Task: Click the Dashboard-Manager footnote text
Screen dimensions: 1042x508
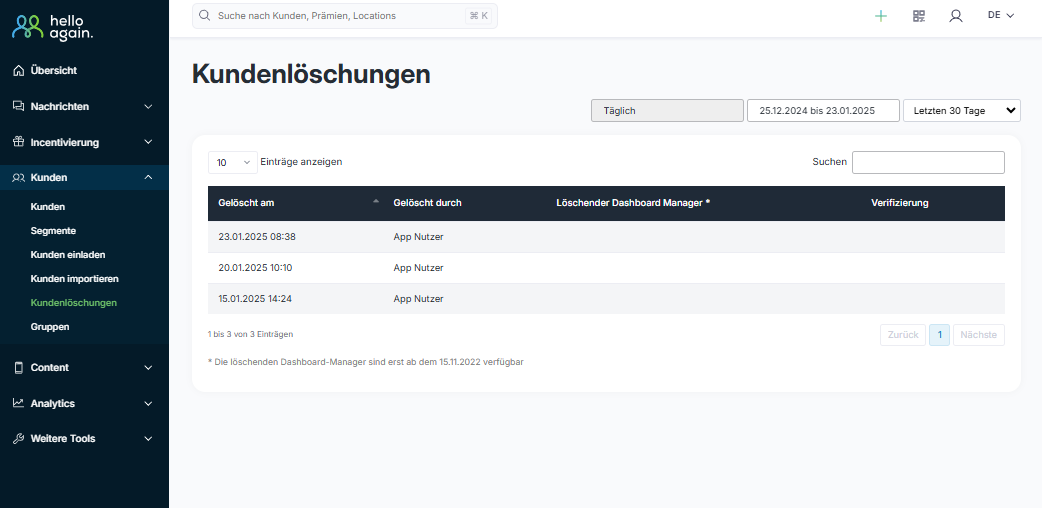Action: (x=365, y=362)
